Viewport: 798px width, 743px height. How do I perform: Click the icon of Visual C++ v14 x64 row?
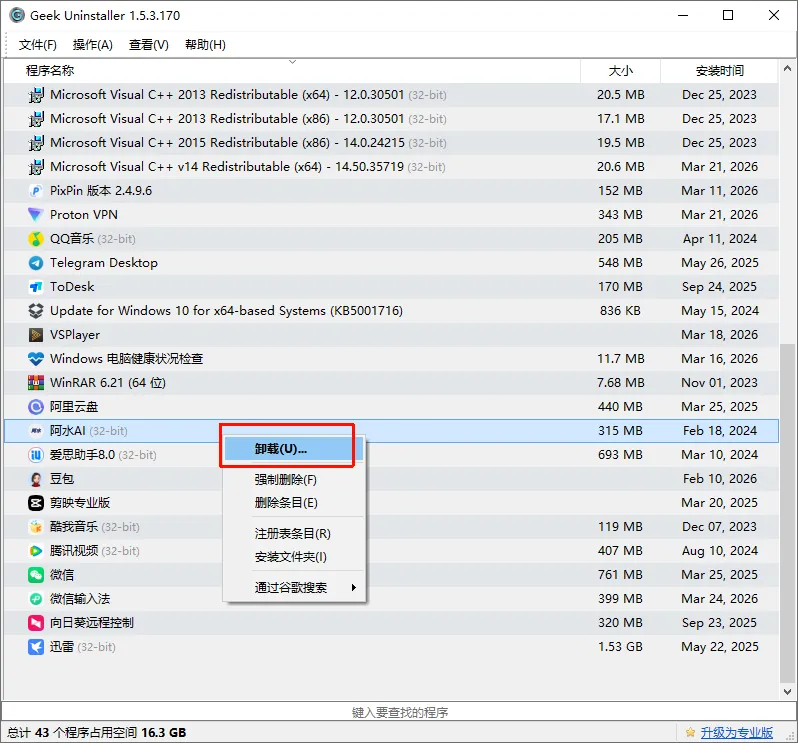point(36,166)
